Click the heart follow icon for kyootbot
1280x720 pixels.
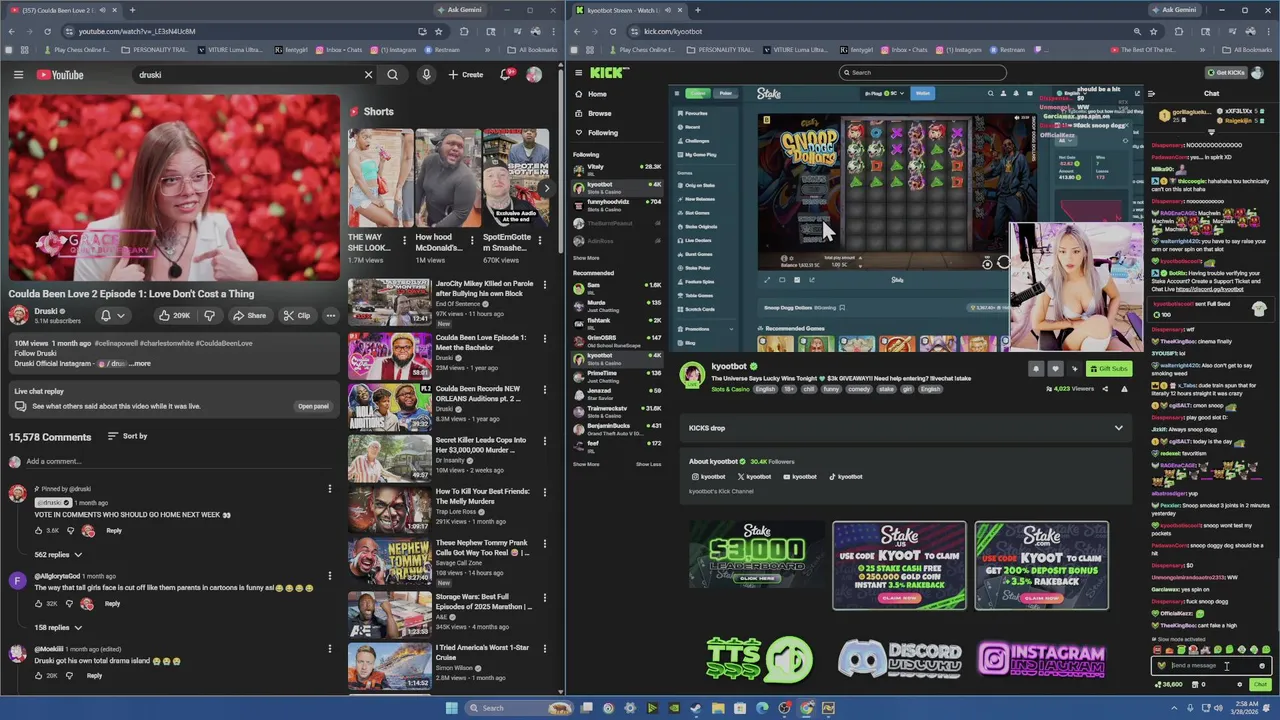[1055, 369]
